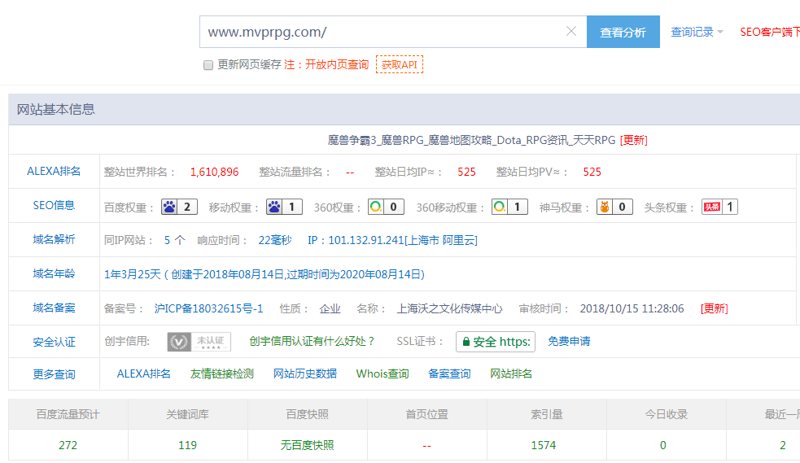The width and height of the screenshot is (800, 463).
Task: Click the 获取API button
Action: coord(399,65)
